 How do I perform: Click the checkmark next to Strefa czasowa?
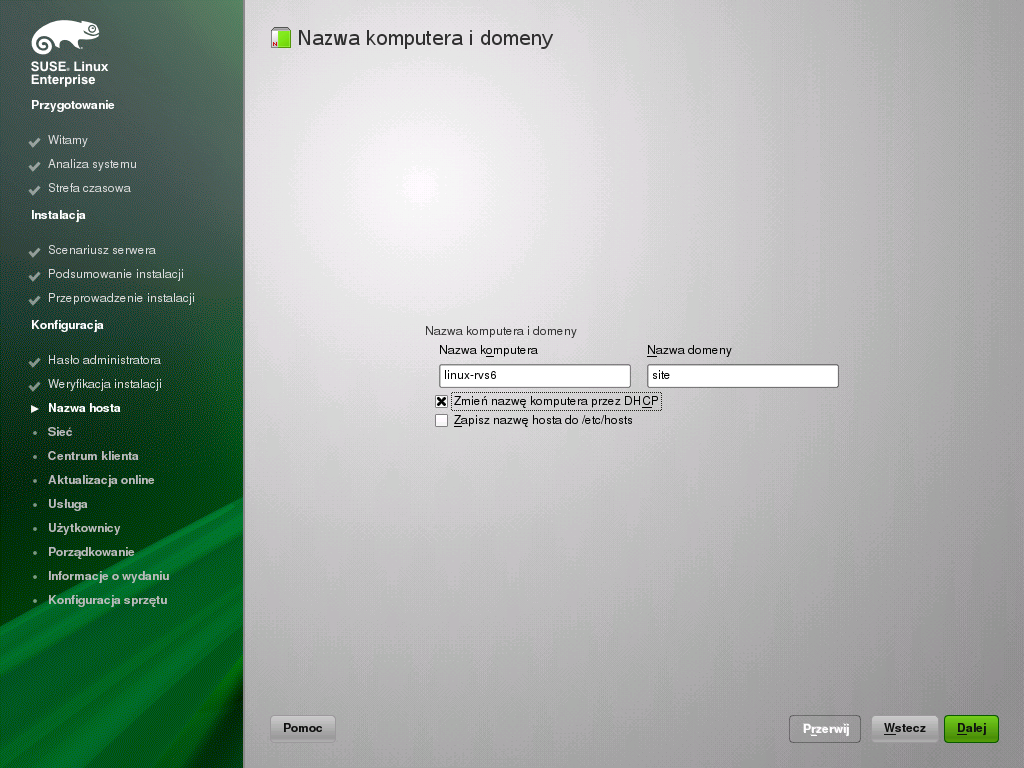point(35,189)
